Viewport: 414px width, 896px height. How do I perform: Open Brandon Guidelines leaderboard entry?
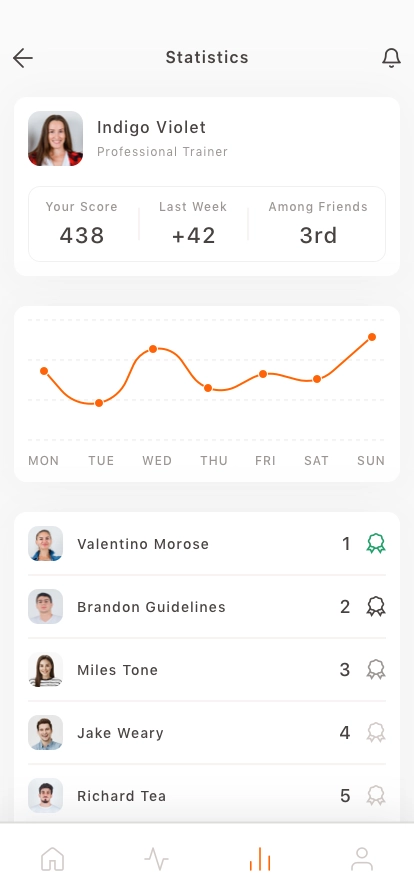coord(207,606)
